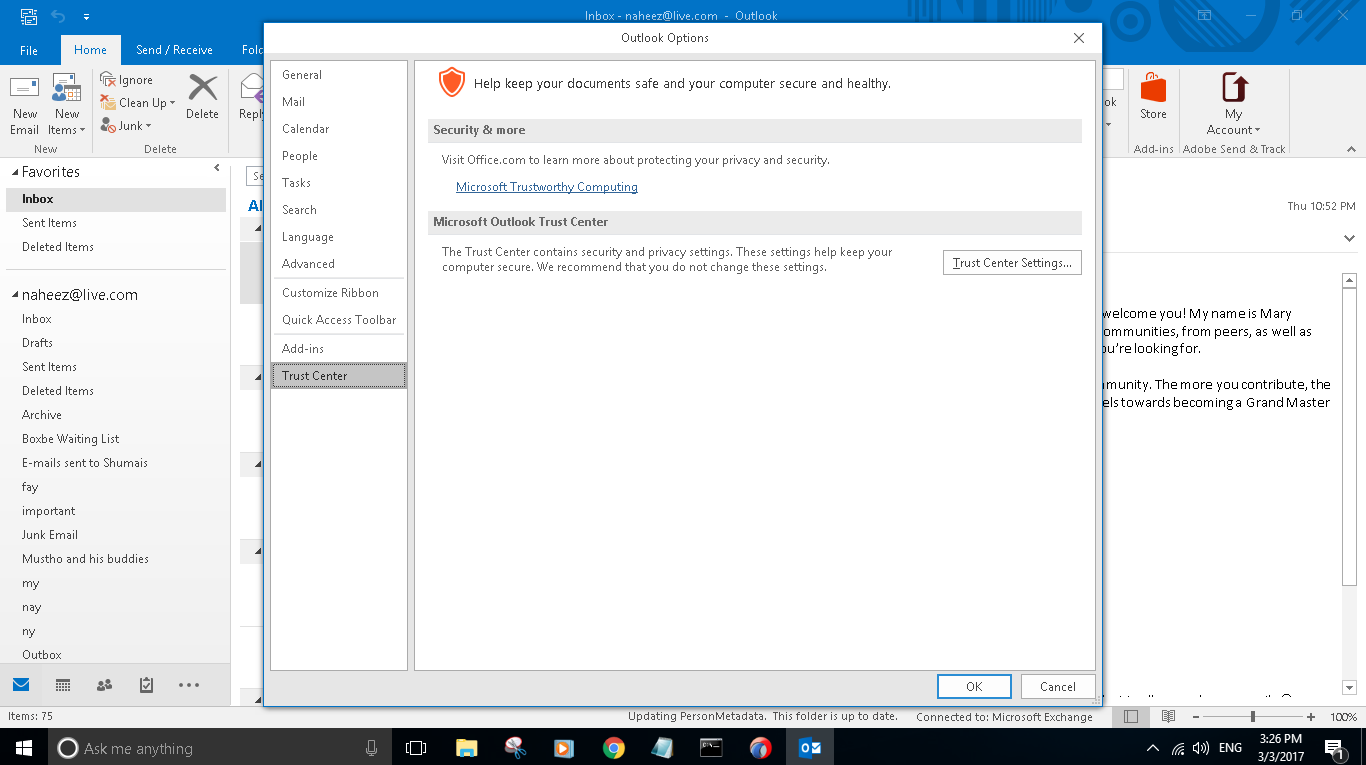Open Windows Start menu
1366x765 pixels.
pos(24,748)
